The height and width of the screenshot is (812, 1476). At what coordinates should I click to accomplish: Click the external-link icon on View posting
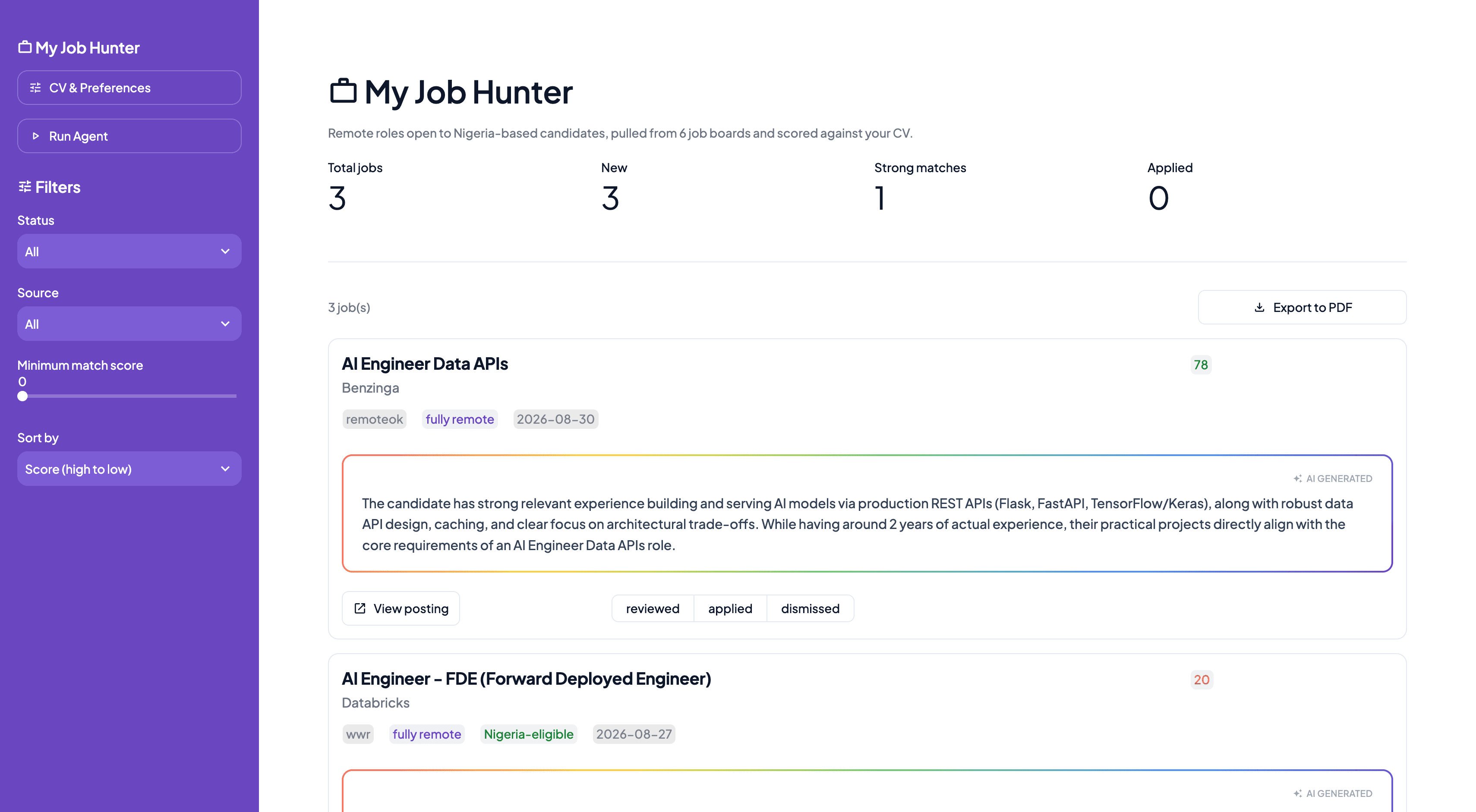pyautogui.click(x=360, y=608)
